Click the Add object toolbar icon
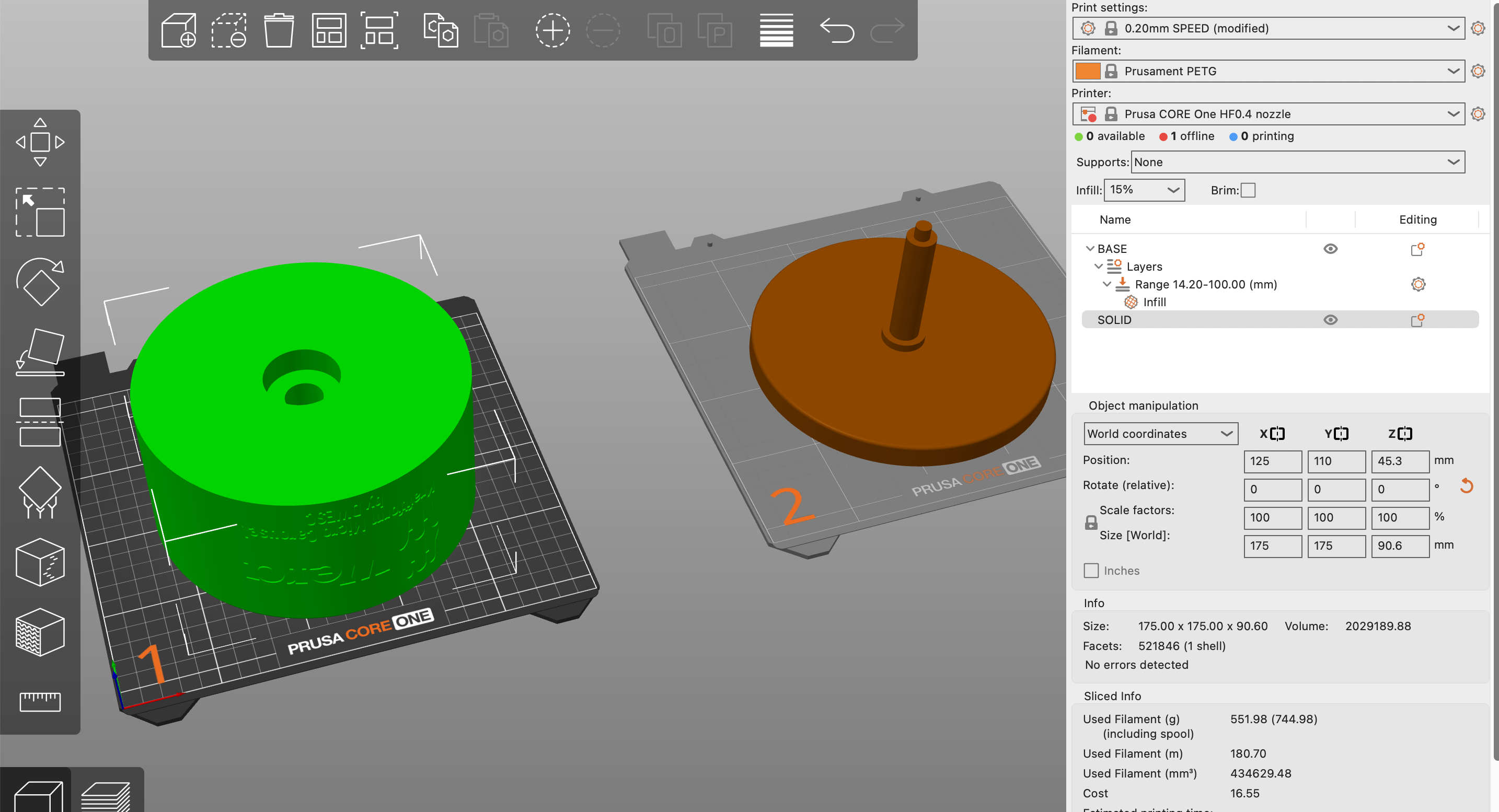Image resolution: width=1499 pixels, height=812 pixels. click(178, 30)
